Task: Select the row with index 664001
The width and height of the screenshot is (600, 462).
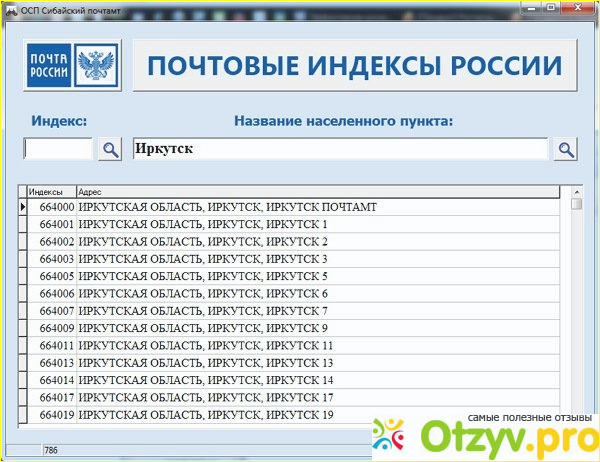Action: (57, 224)
